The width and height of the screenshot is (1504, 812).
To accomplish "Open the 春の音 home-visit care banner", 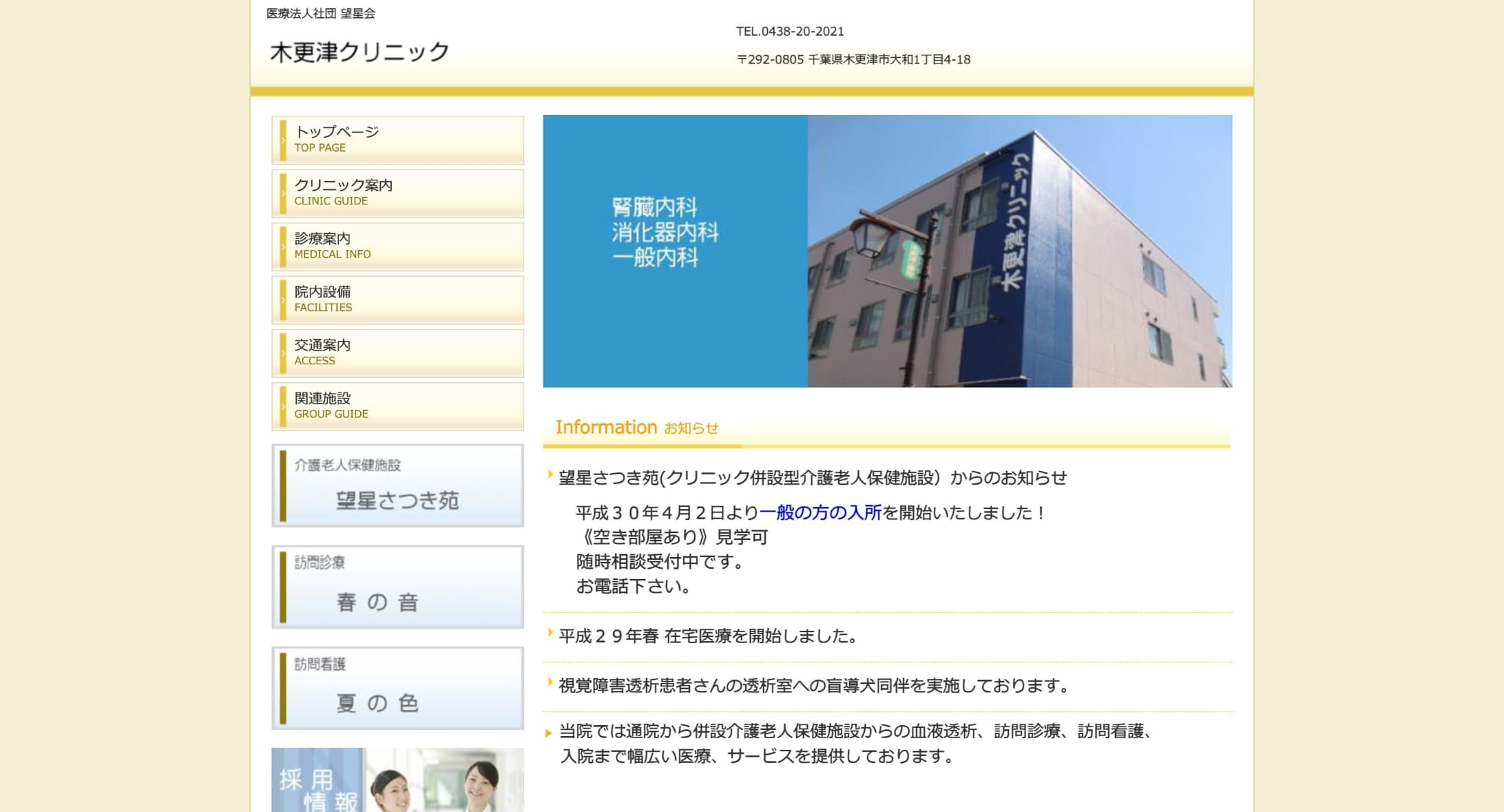I will click(x=397, y=586).
